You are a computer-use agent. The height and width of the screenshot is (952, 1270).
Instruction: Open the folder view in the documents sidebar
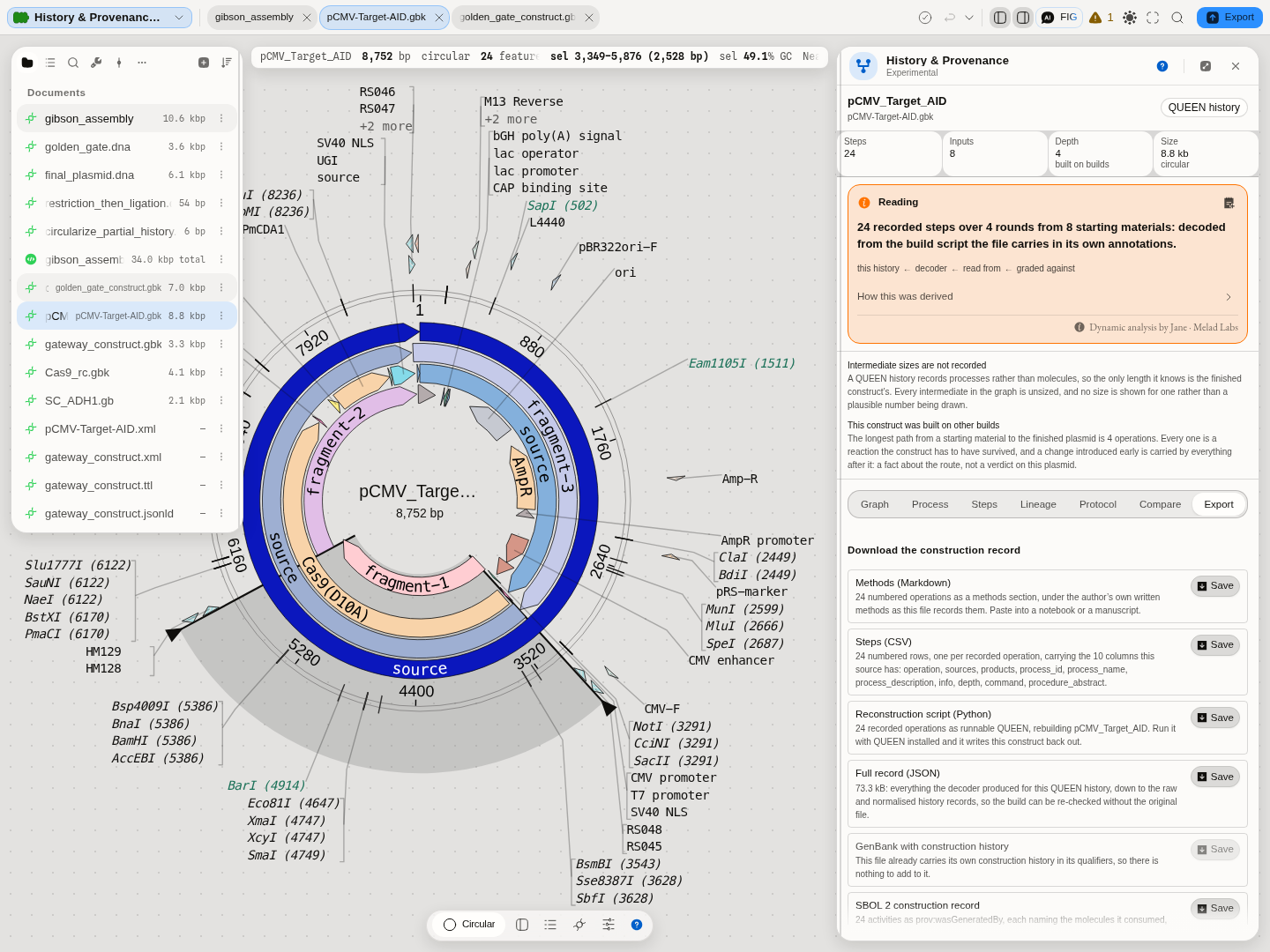(x=27, y=63)
